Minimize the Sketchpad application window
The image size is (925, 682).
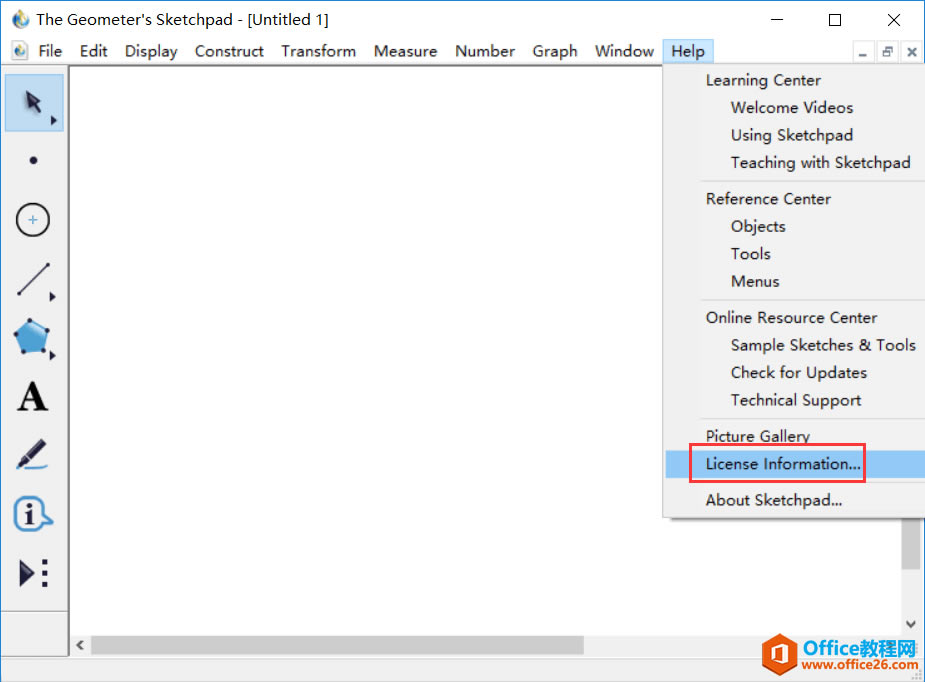tap(778, 20)
